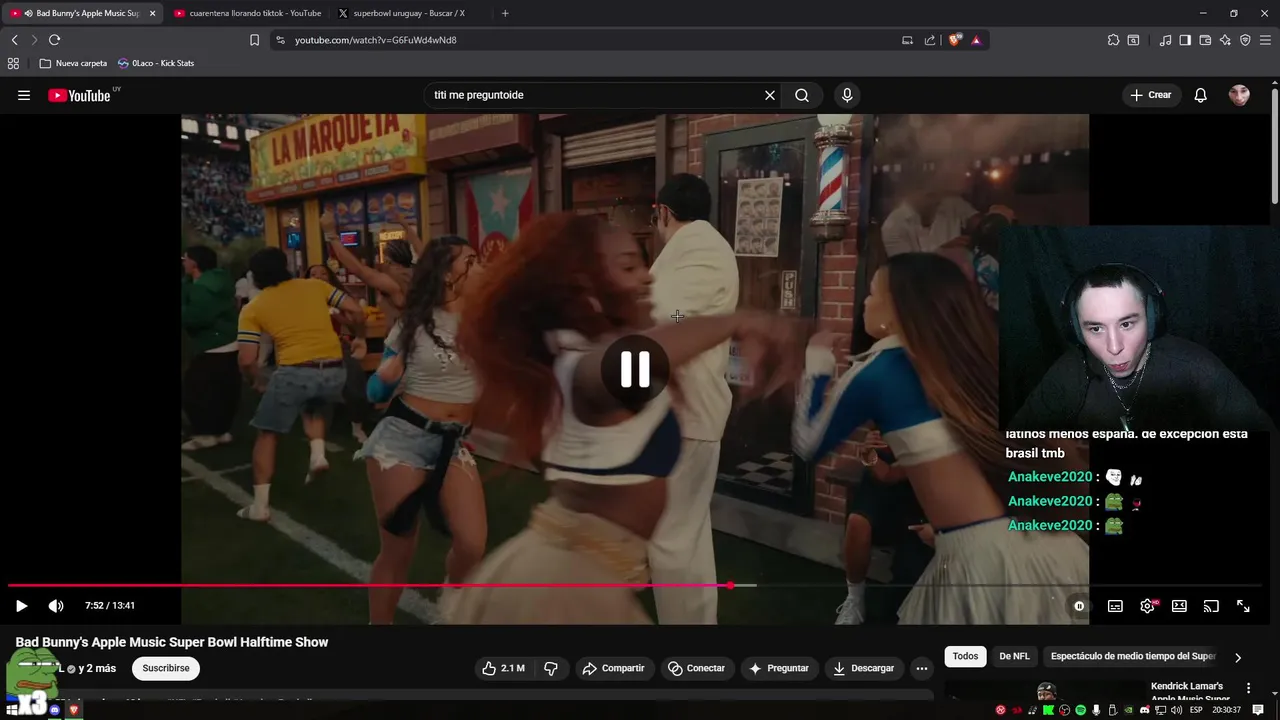Viewport: 1280px width, 720px height.
Task: Open the YouTube guide hamburger menu
Action: pos(24,95)
